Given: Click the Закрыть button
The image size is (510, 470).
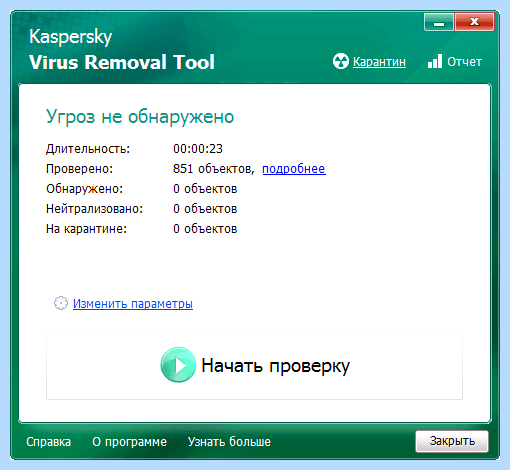Looking at the screenshot, I should point(452,441).
